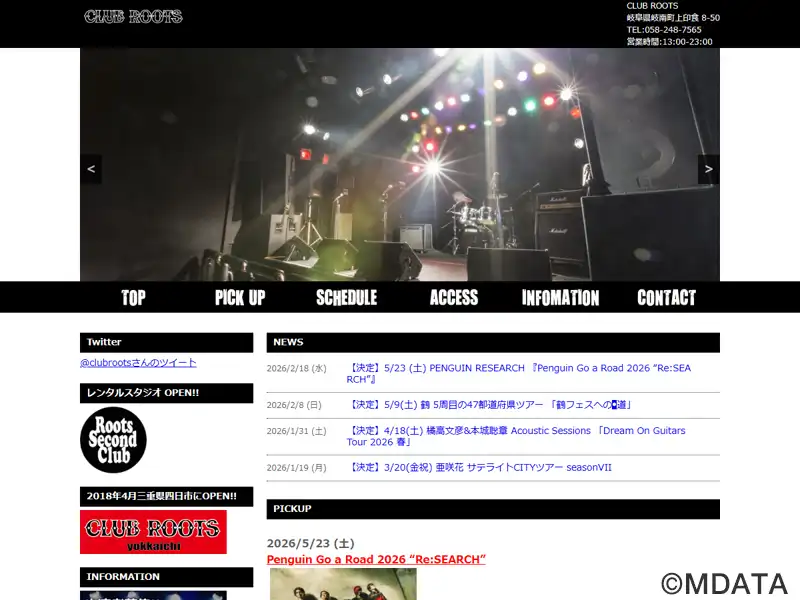Open the red CLUB ROOTS yokkaichi banner
This screenshot has width=800, height=600.
pyautogui.click(x=153, y=532)
